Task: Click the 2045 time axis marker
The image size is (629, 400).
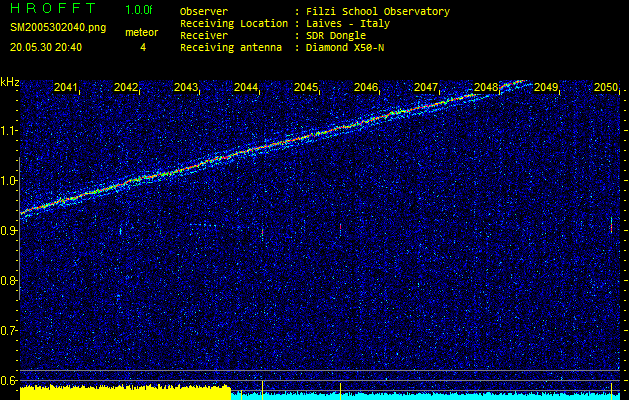Action: 306,87
